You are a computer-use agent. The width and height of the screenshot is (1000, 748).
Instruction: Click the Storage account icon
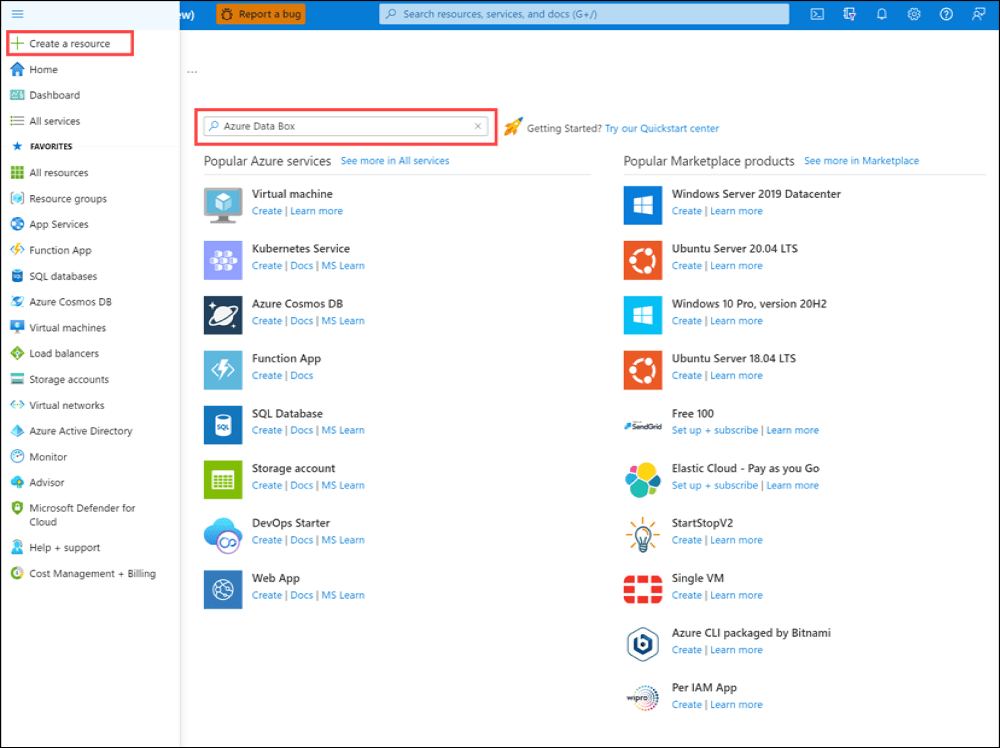(222, 479)
